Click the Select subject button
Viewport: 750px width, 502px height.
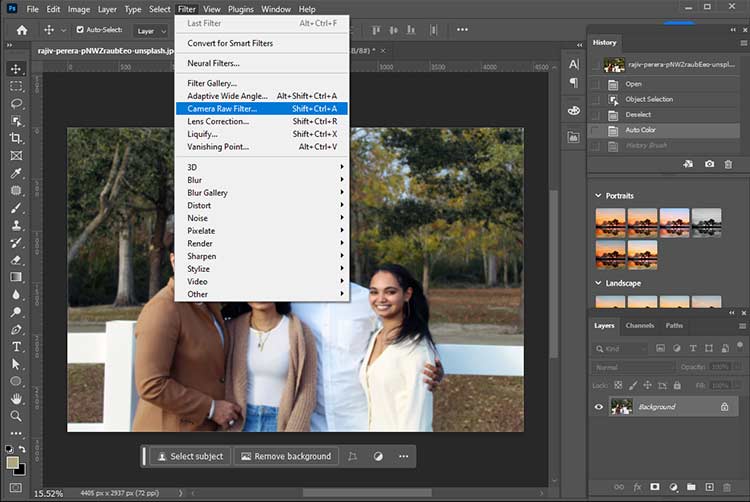click(190, 457)
